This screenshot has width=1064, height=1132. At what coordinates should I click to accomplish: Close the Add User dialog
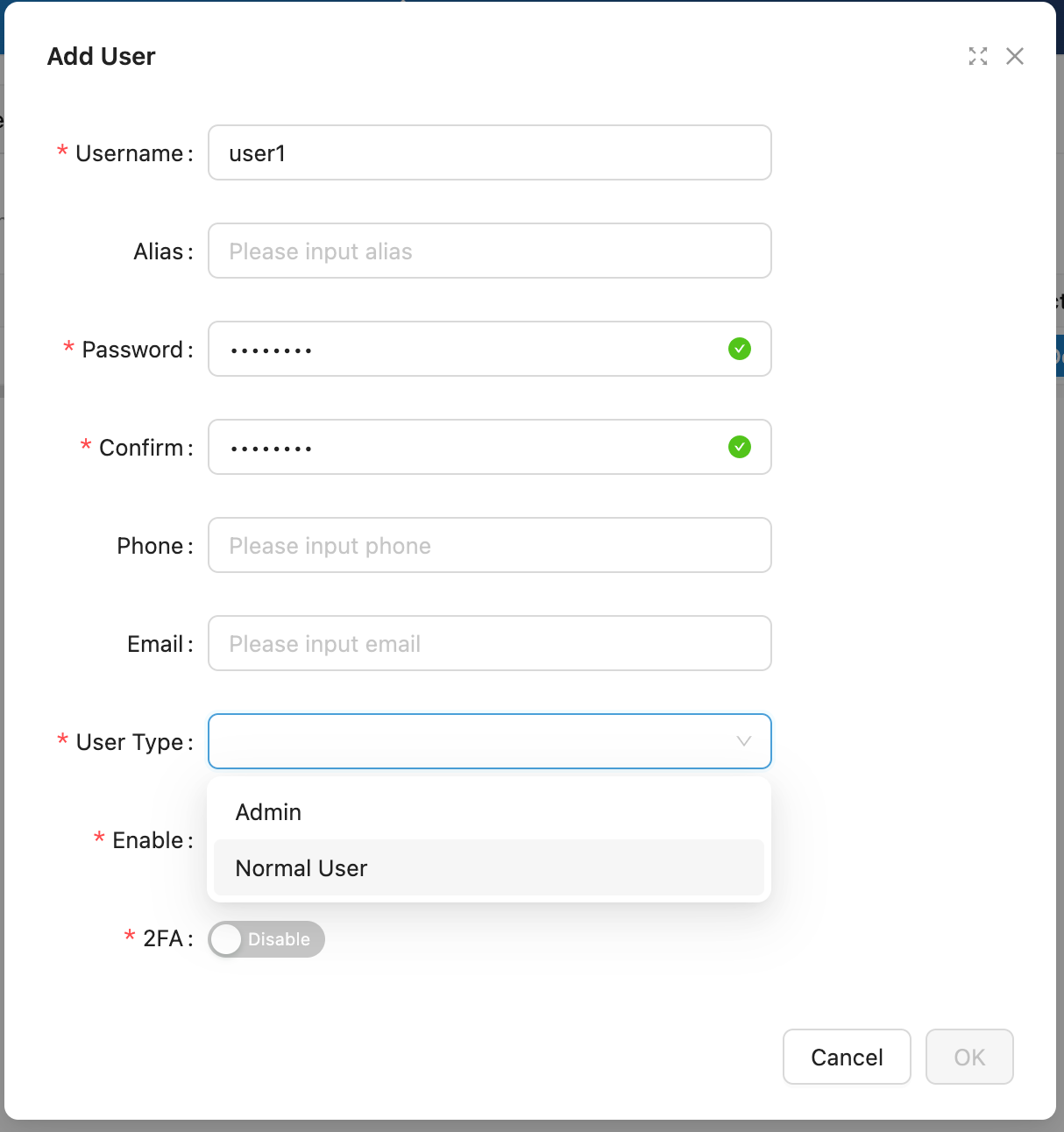pyautogui.click(x=1015, y=56)
